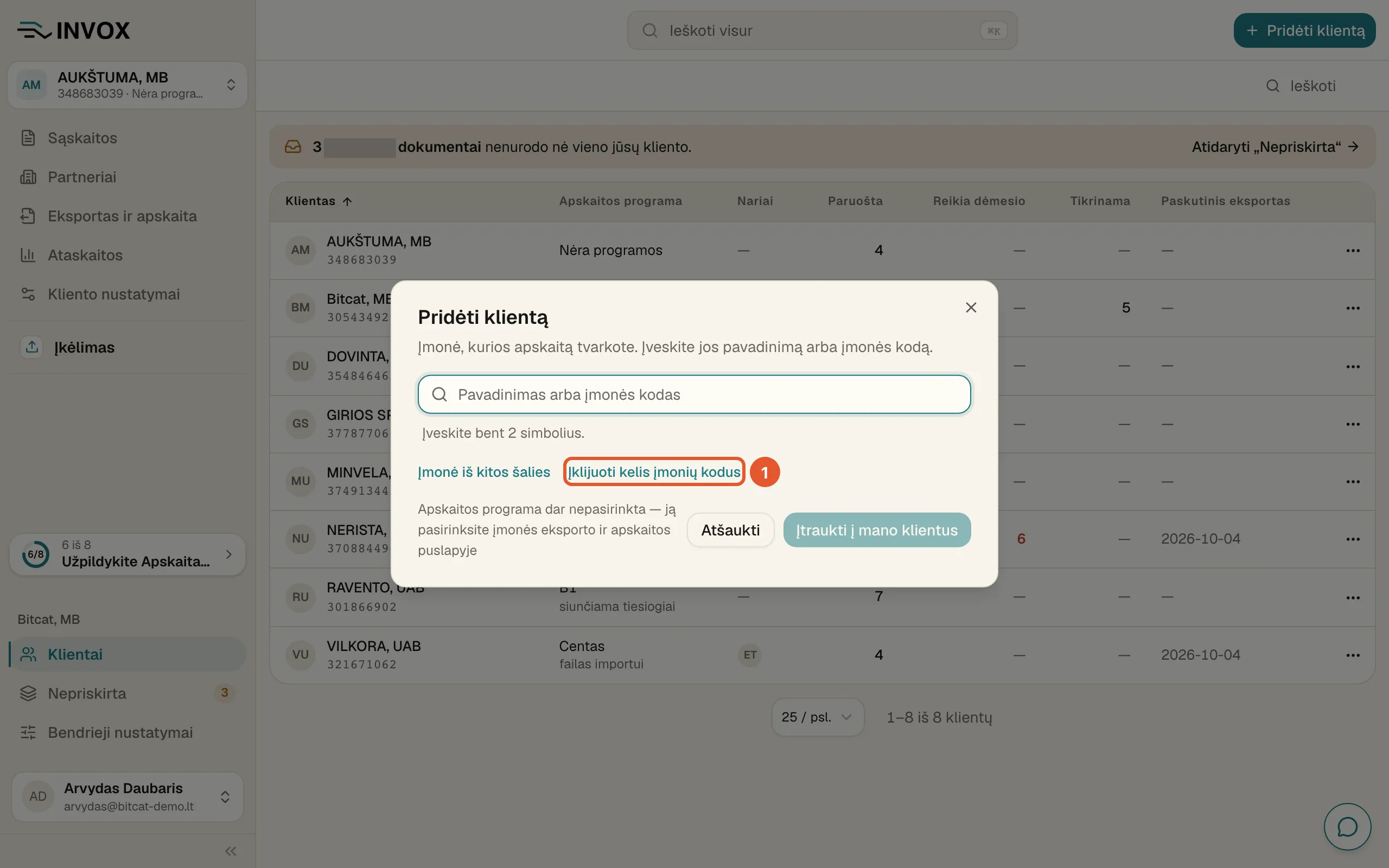Click the ET member avatar in VILKORA row
Screen dimensions: 1389x868
[750, 655]
